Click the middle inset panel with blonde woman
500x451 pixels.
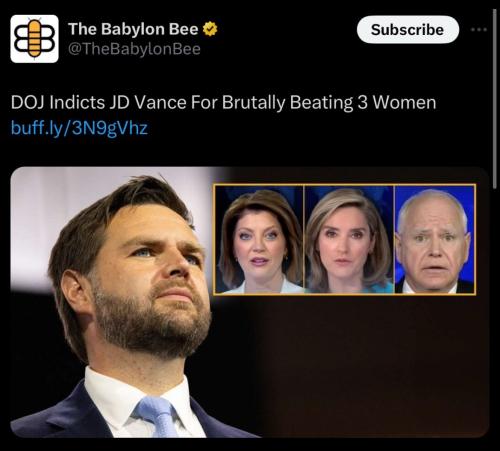(x=349, y=239)
